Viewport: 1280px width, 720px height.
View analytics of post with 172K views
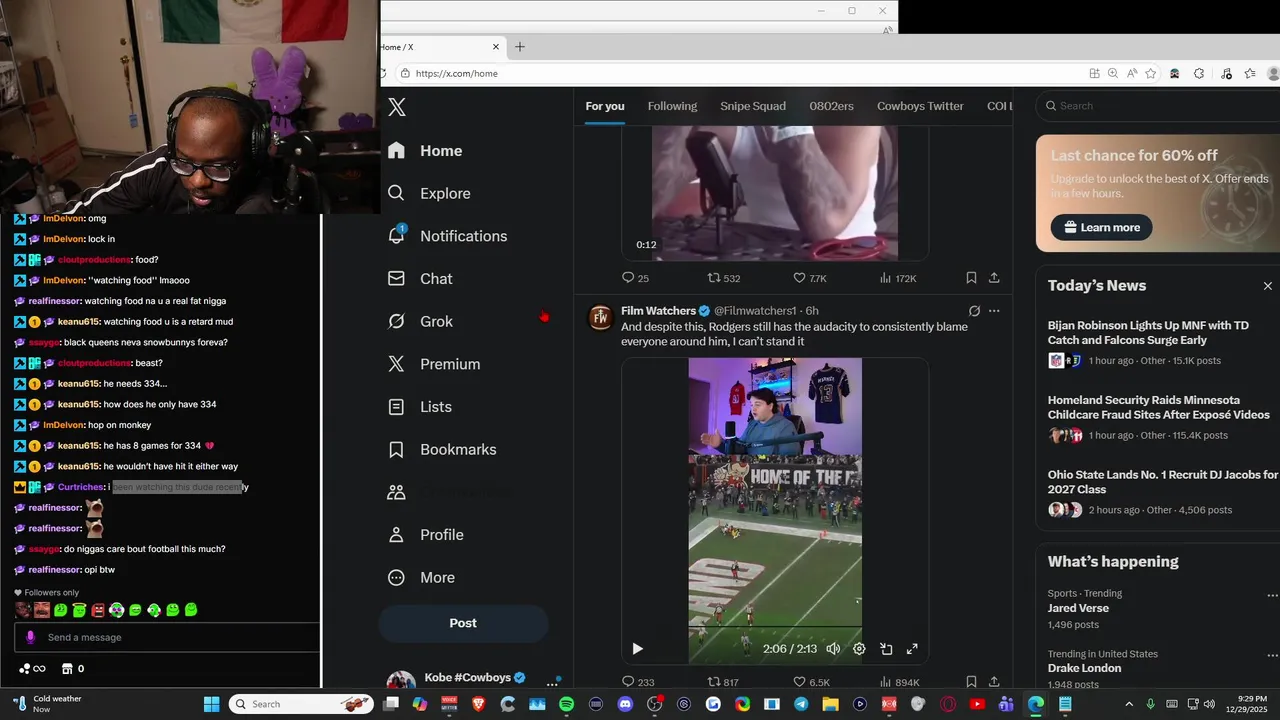[898, 278]
